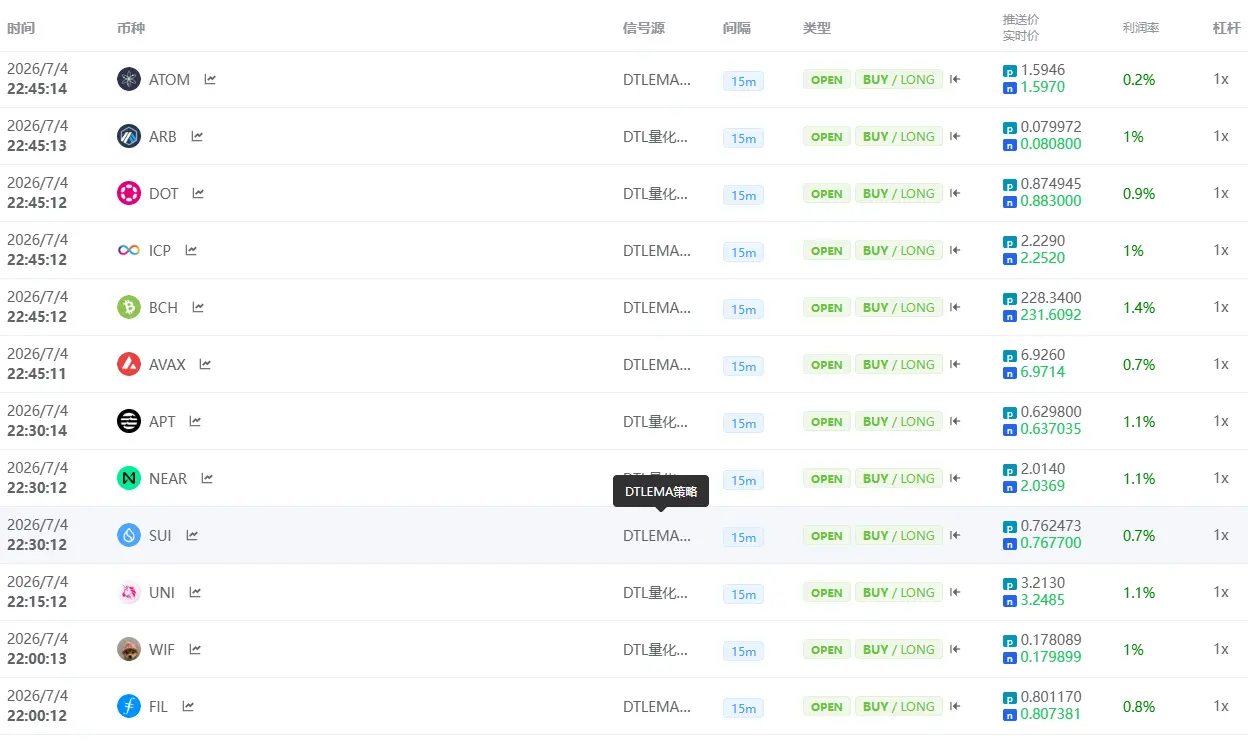Click signal source DTL量化... in ARB row

click(655, 136)
